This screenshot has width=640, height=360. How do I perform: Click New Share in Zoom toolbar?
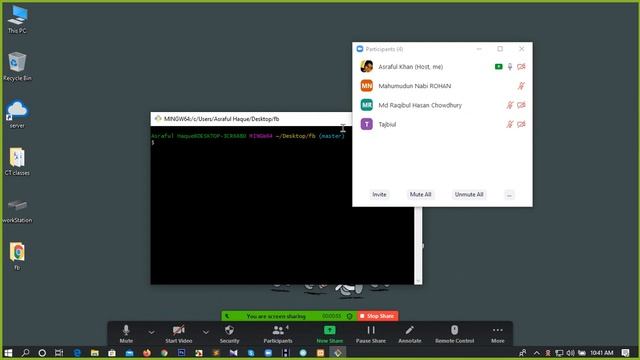point(330,333)
